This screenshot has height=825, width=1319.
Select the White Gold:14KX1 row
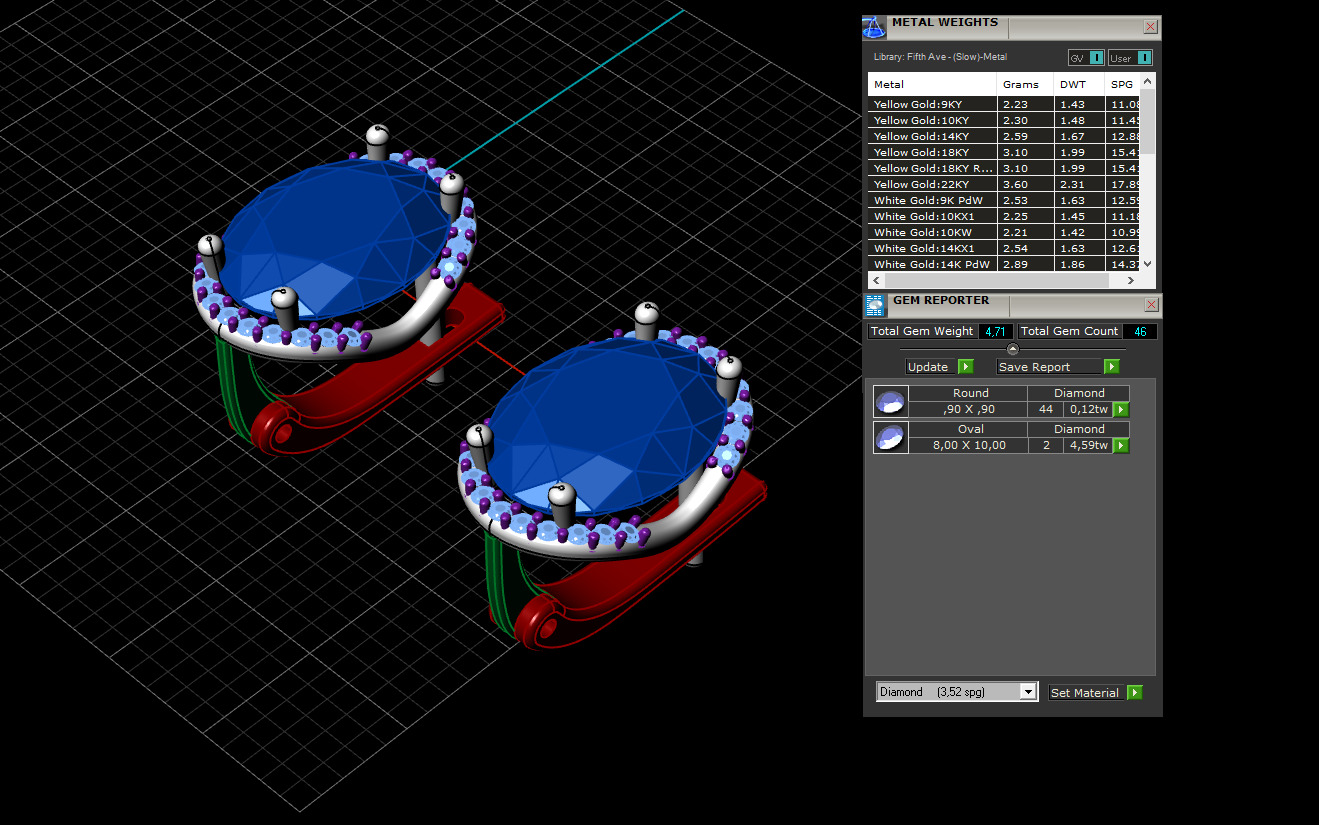[x=1004, y=248]
